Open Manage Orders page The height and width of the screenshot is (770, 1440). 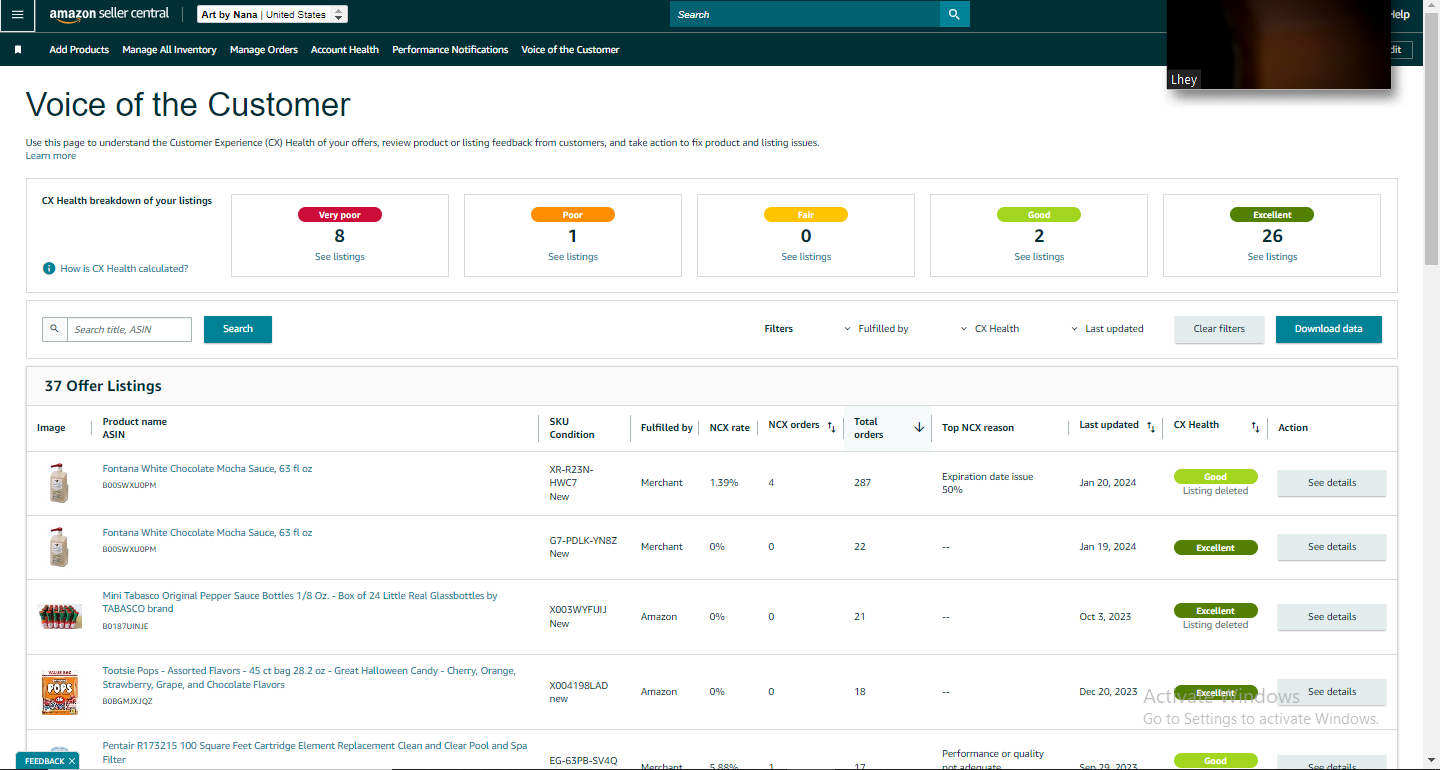click(264, 50)
